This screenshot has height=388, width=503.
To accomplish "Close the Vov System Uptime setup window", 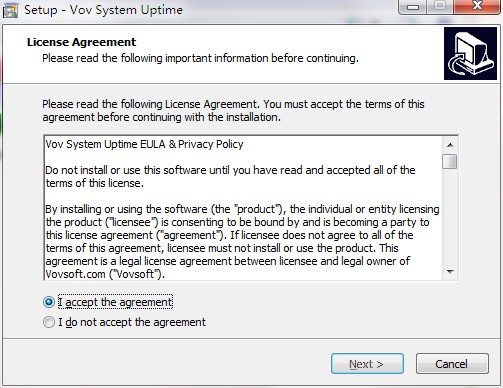I will (477, 7).
